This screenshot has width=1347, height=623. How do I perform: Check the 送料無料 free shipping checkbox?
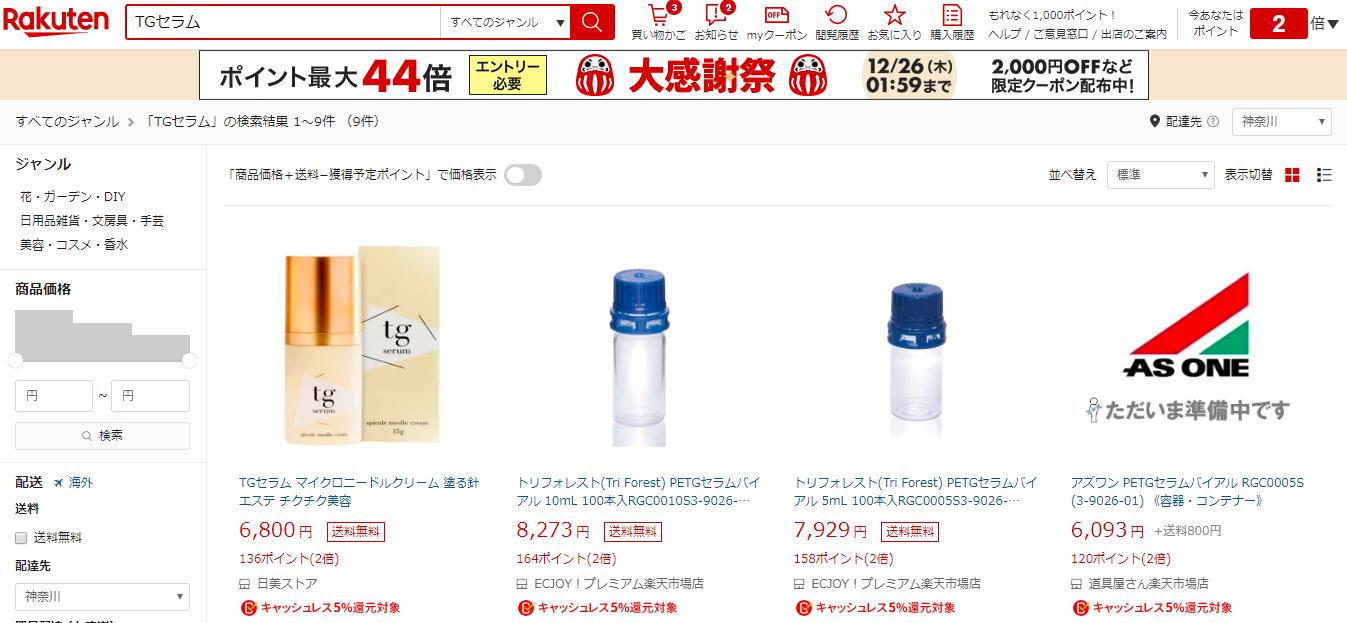(21, 538)
